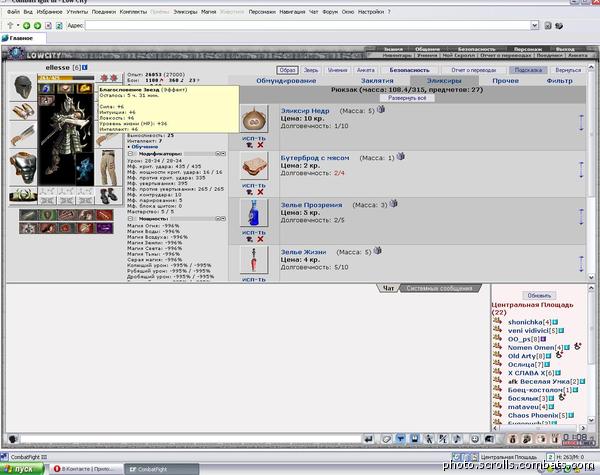This screenshot has width=600, height=475.
Task: Click the blue pet creature icon
Action: (85, 169)
